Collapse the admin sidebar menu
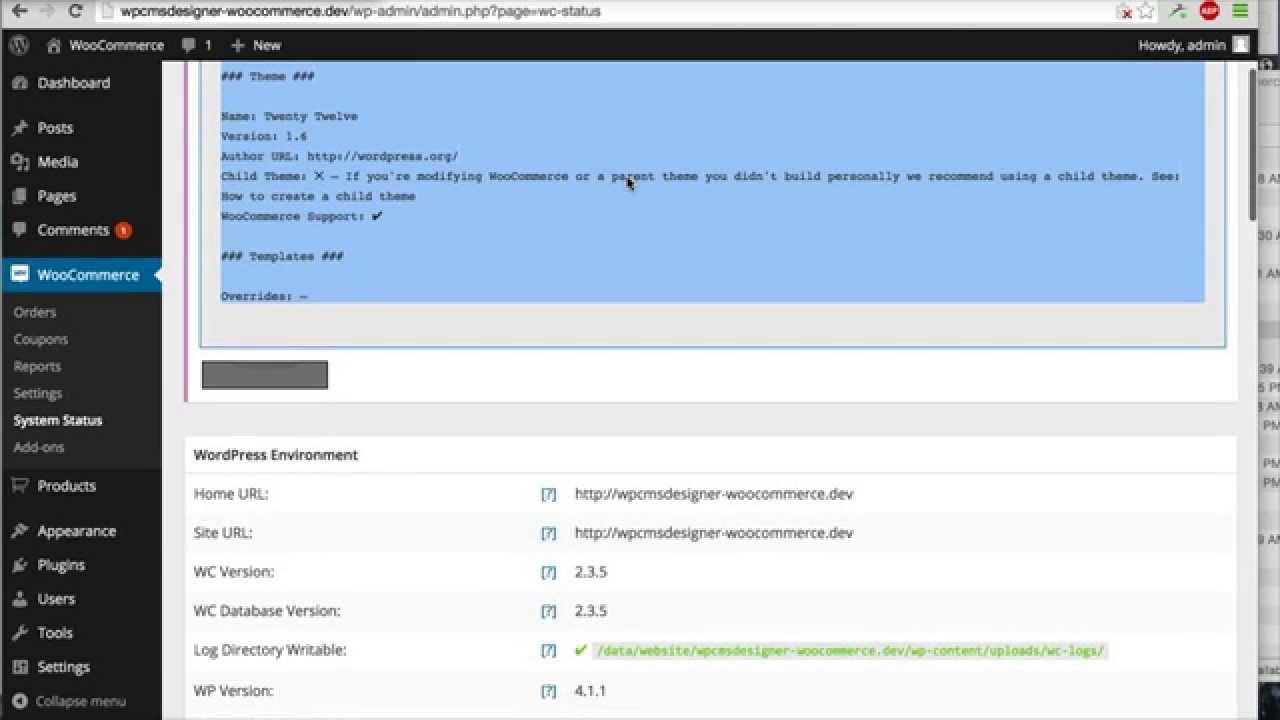1280x720 pixels. click(69, 701)
